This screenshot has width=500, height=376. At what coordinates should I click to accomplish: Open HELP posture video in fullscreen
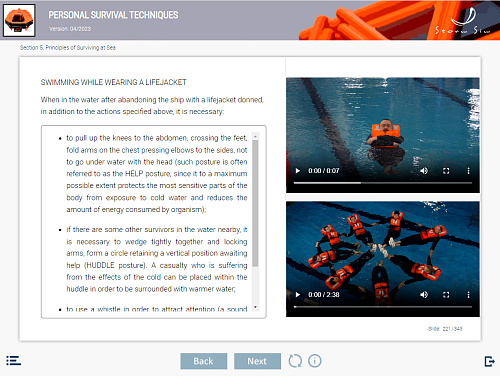pos(446,171)
